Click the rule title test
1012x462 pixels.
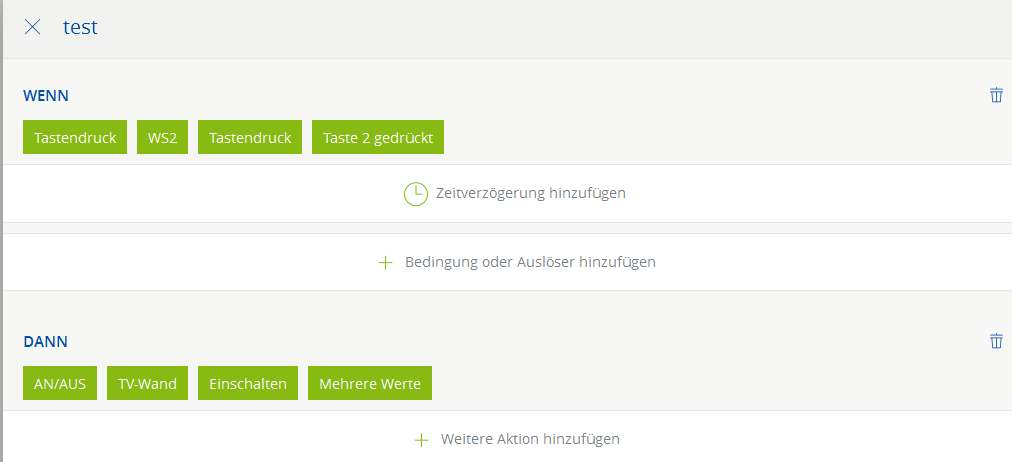[x=80, y=27]
